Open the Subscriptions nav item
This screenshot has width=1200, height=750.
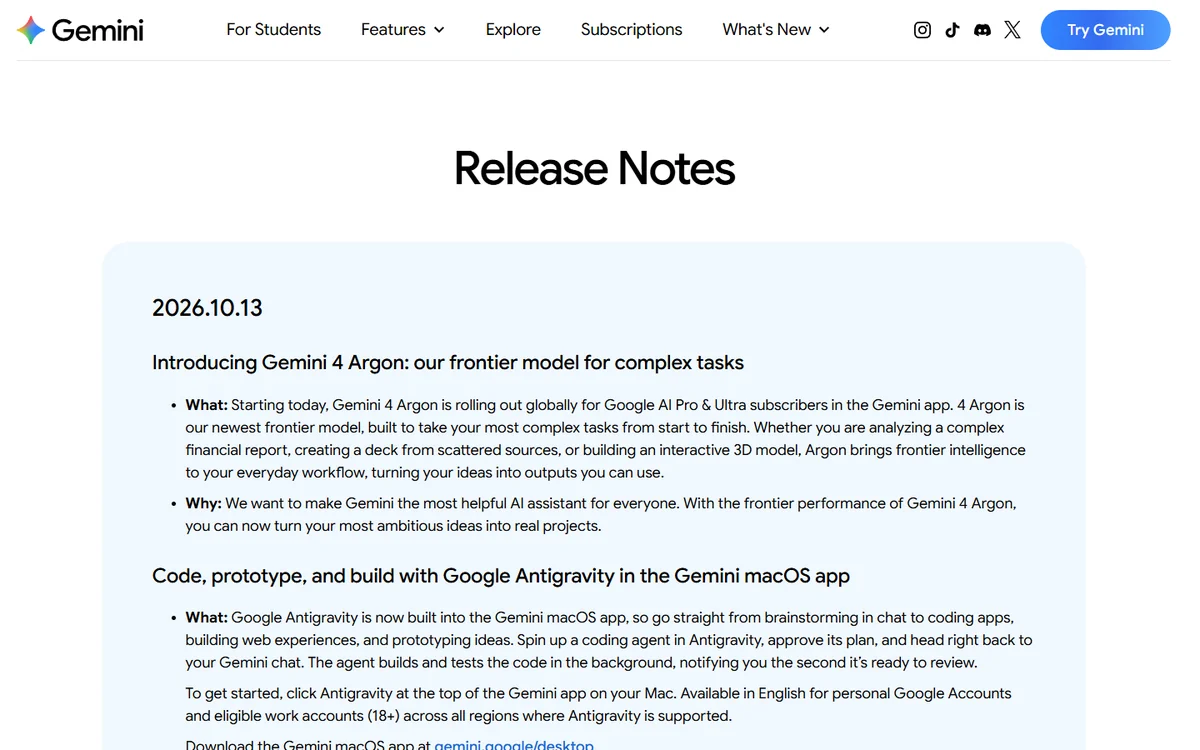[632, 30]
